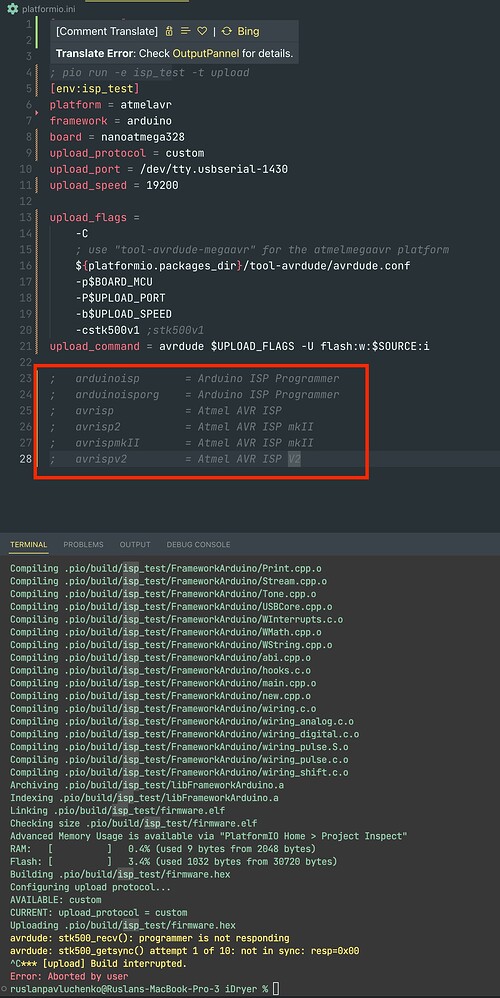Click the small arrow marker beside line 7

pyautogui.click(x=38, y=112)
